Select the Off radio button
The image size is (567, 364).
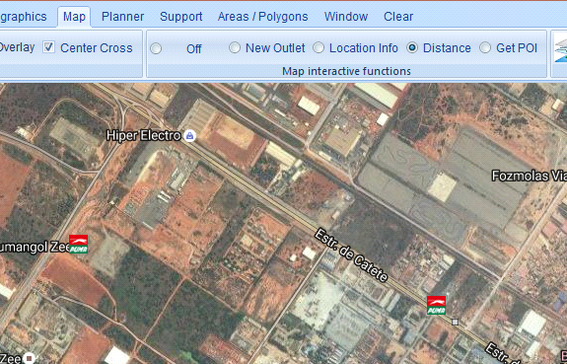(x=156, y=48)
